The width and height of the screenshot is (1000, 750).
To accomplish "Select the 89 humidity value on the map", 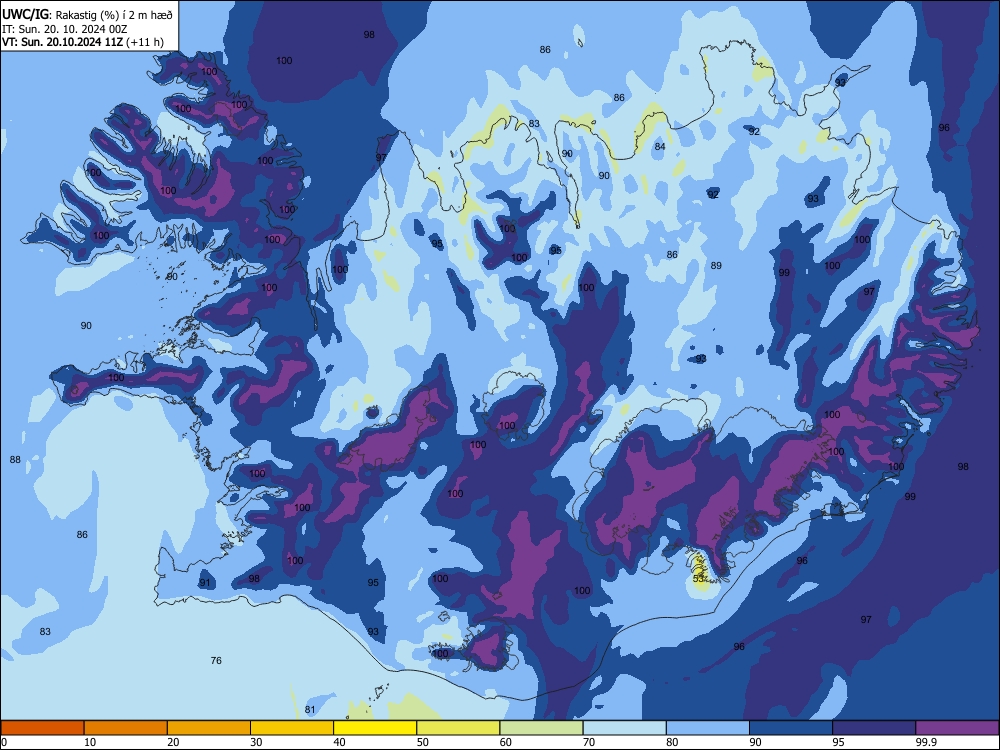I will pos(716,265).
